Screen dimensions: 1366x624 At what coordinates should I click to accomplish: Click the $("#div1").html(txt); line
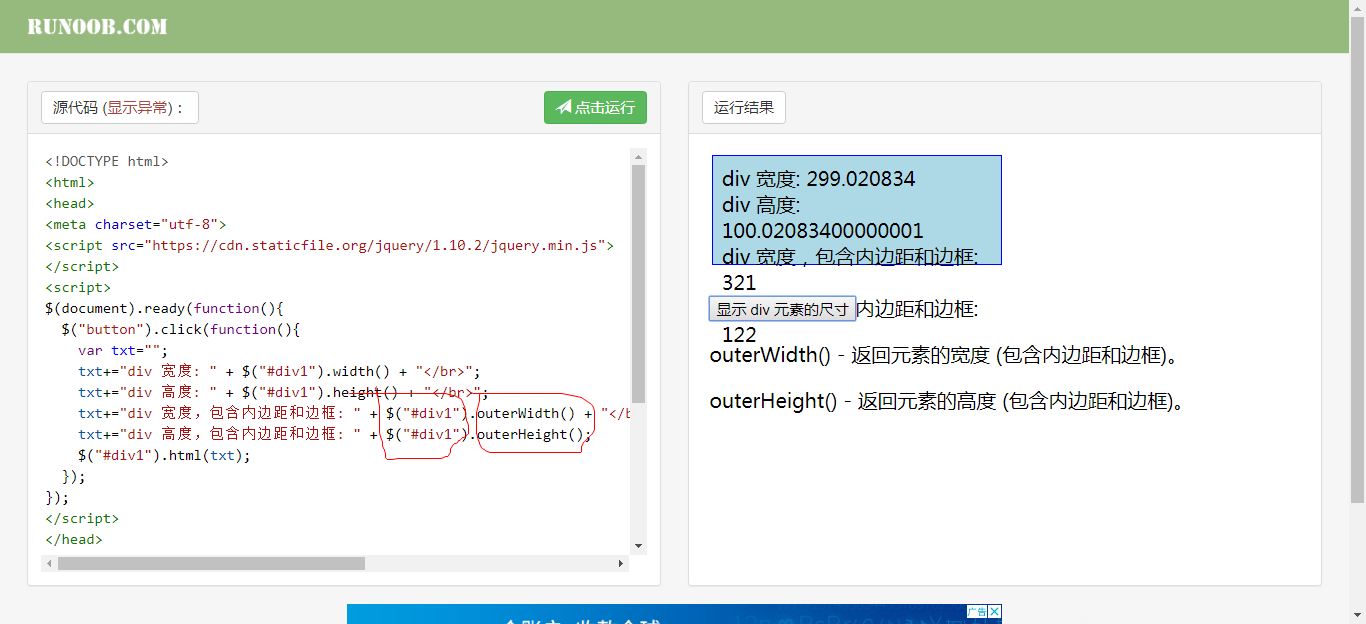click(164, 455)
